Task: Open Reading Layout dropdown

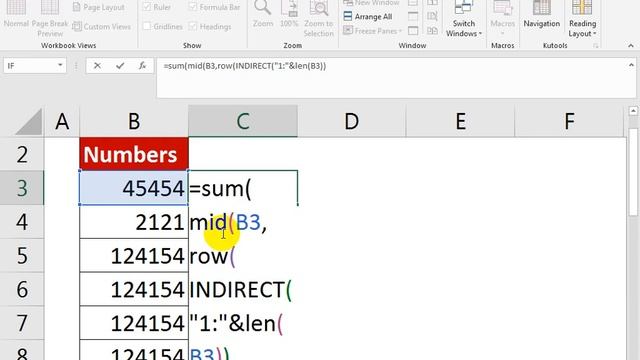Action: coord(582,19)
